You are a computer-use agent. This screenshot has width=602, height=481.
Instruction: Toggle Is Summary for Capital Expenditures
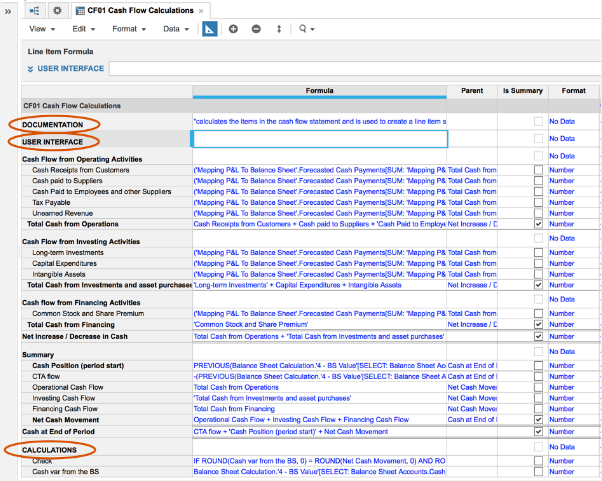tap(538, 263)
